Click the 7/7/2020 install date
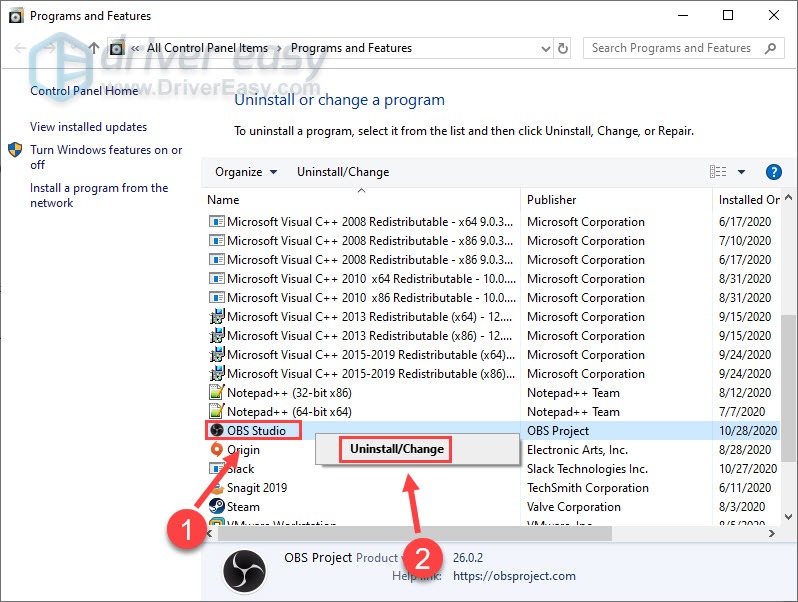 point(742,411)
